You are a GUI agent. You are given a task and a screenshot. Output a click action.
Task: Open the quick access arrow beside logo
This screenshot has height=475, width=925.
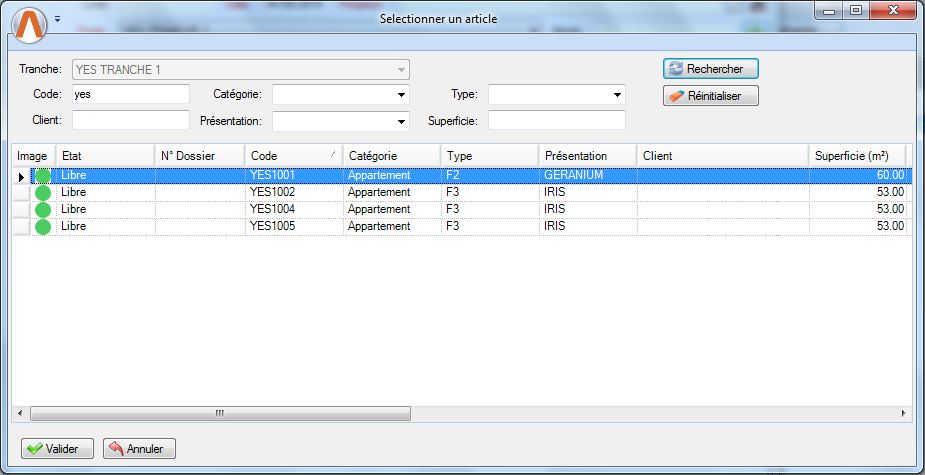click(x=57, y=19)
